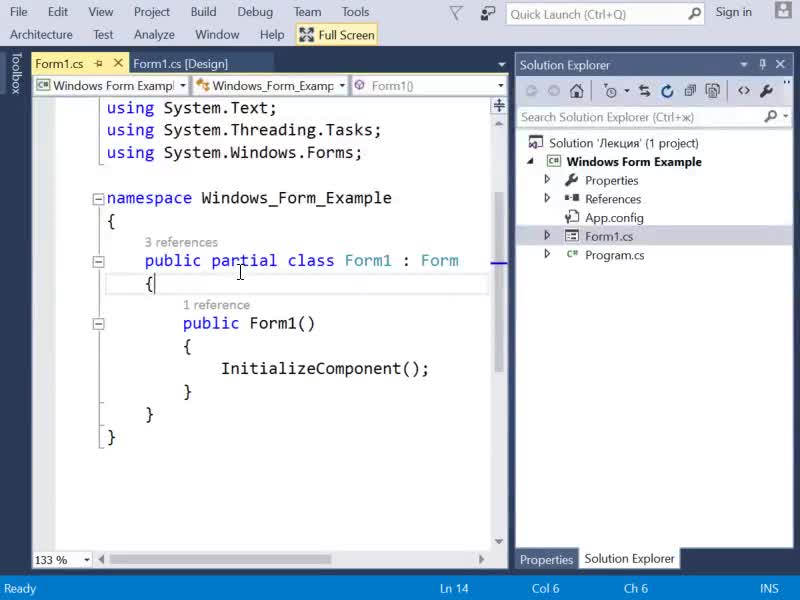Close the Solution Explorer panel

pyautogui.click(x=780, y=64)
